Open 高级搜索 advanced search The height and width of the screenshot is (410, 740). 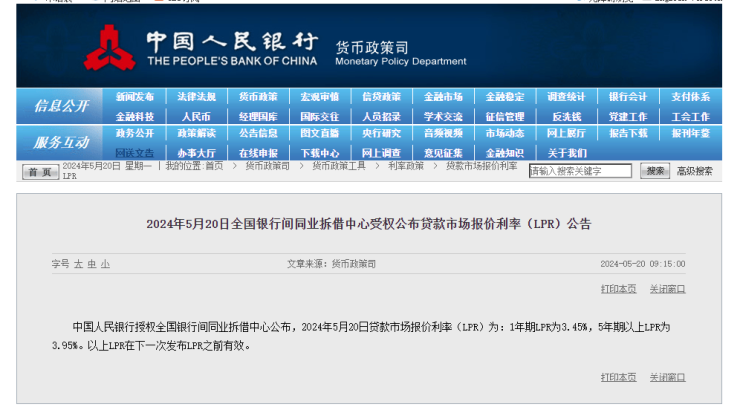[x=695, y=171]
